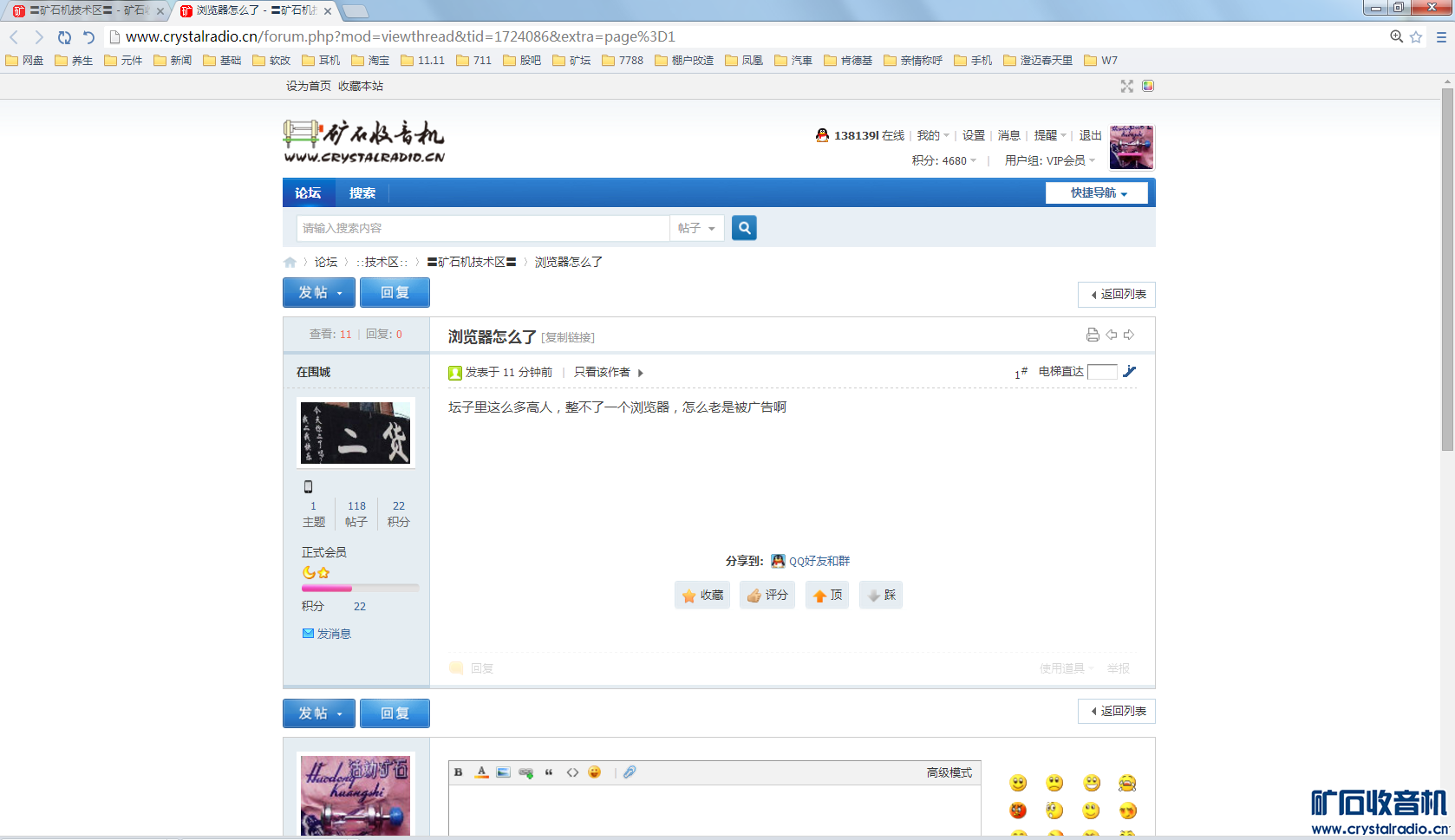Click the insert image icon in editor
1455x840 pixels.
tap(504, 772)
